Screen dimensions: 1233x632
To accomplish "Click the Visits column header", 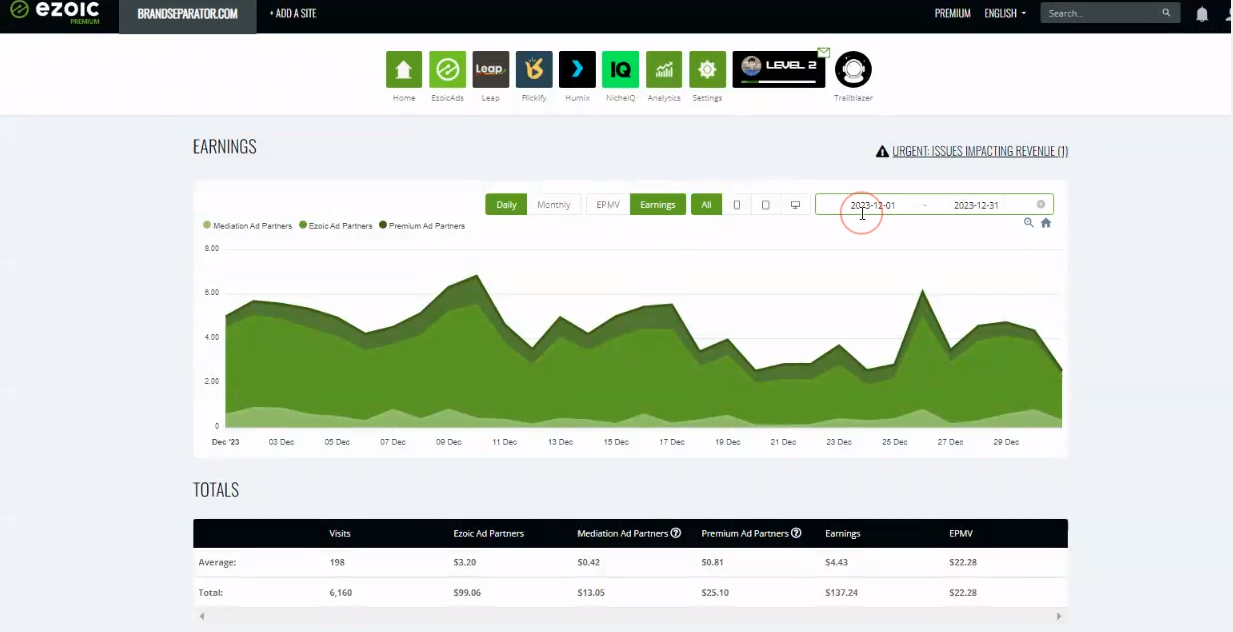I will (x=340, y=534).
